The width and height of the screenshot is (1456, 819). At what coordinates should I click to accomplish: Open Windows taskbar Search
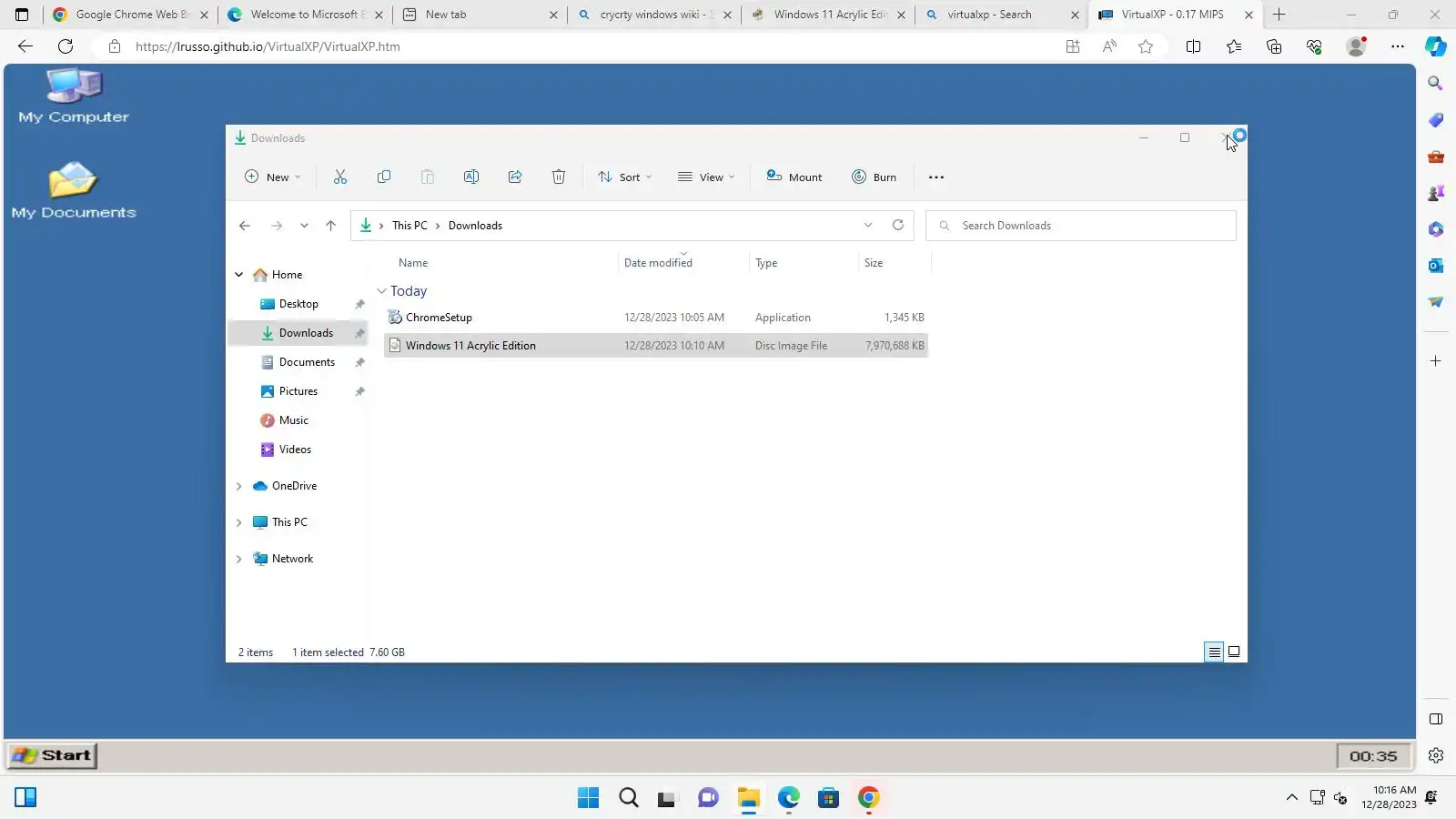click(x=628, y=798)
